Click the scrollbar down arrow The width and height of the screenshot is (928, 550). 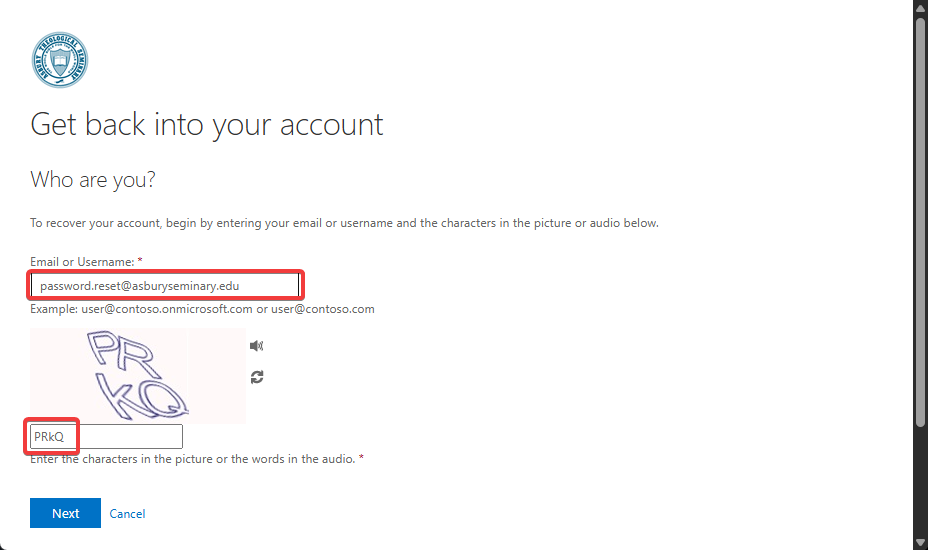click(920, 541)
